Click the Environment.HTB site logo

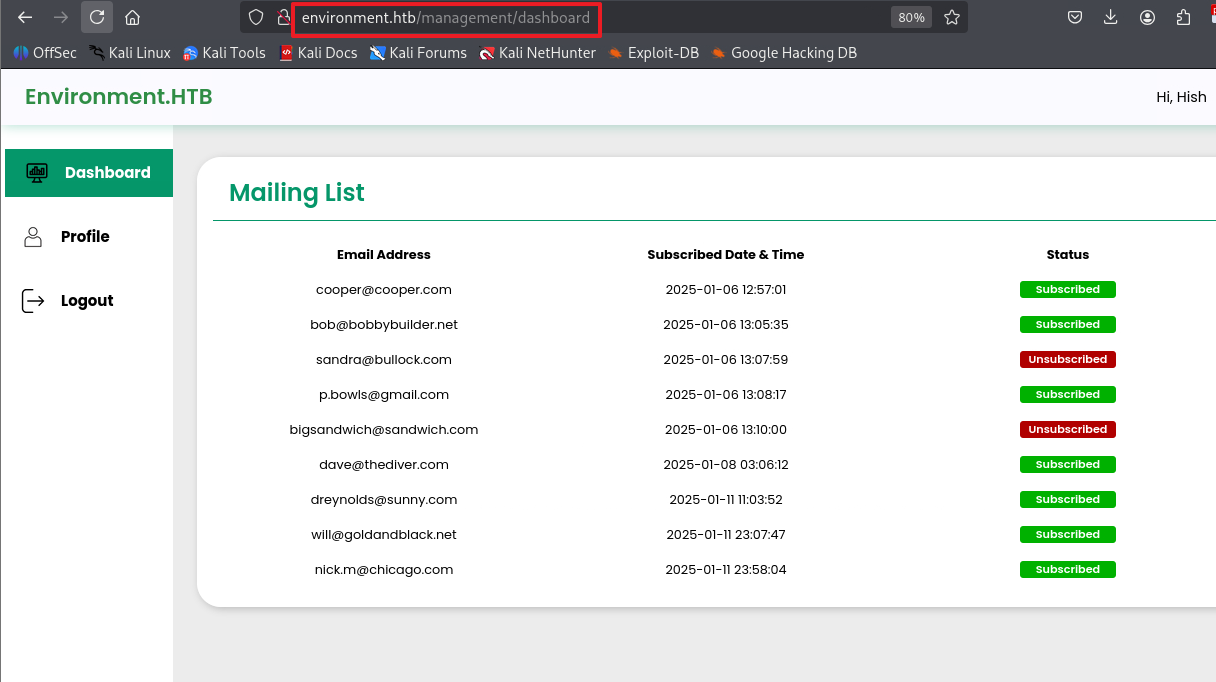pos(118,97)
